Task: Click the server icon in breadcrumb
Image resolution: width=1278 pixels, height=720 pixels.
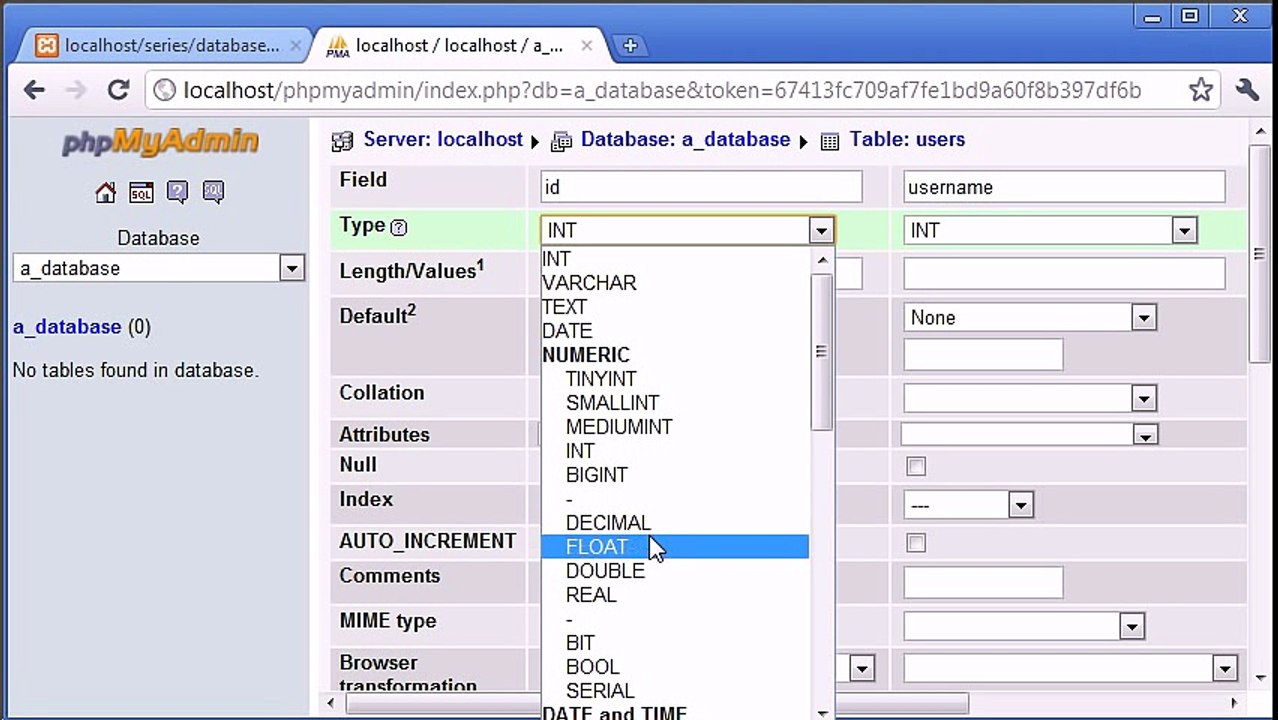Action: pyautogui.click(x=342, y=141)
